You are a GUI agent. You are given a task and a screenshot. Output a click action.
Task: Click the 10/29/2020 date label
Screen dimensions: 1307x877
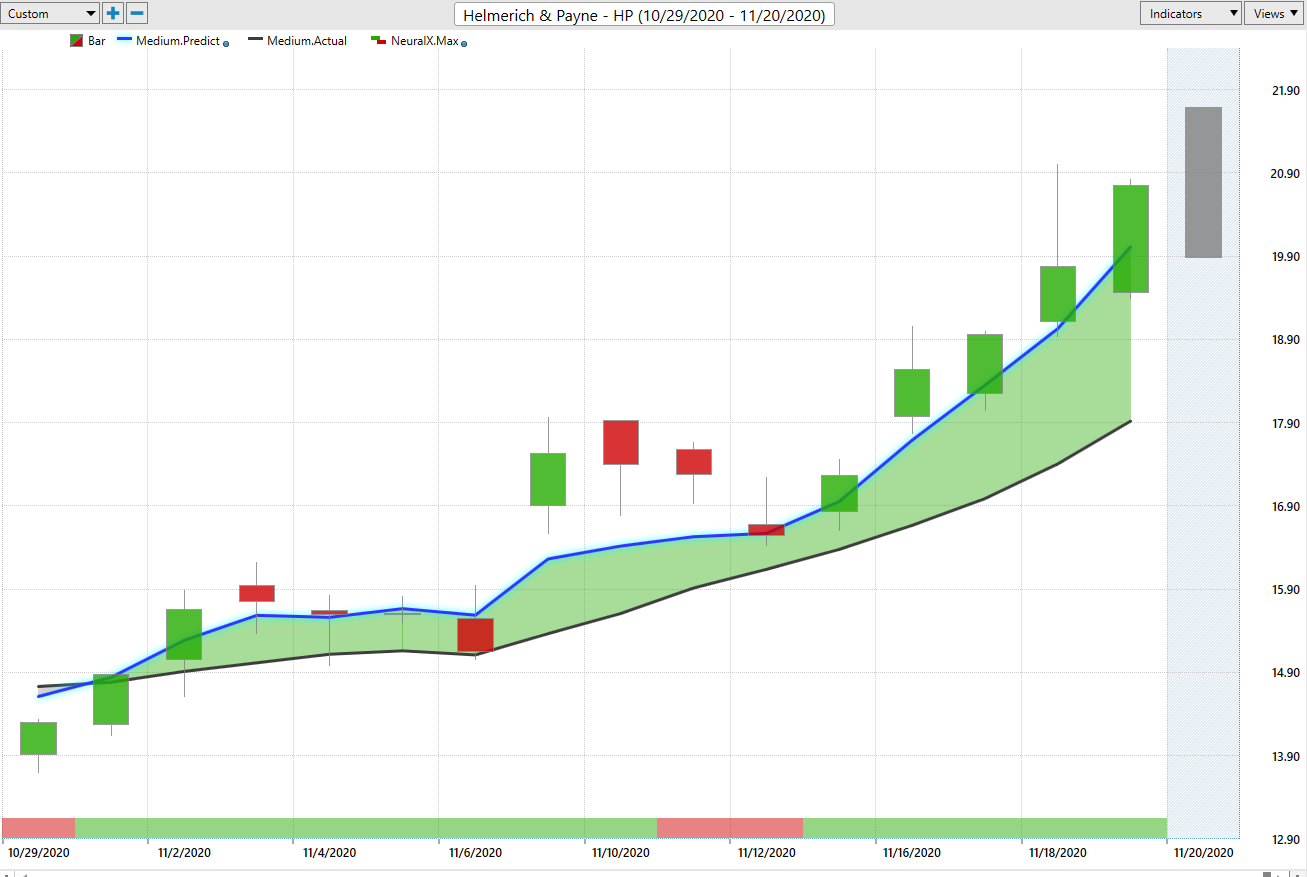(39, 853)
